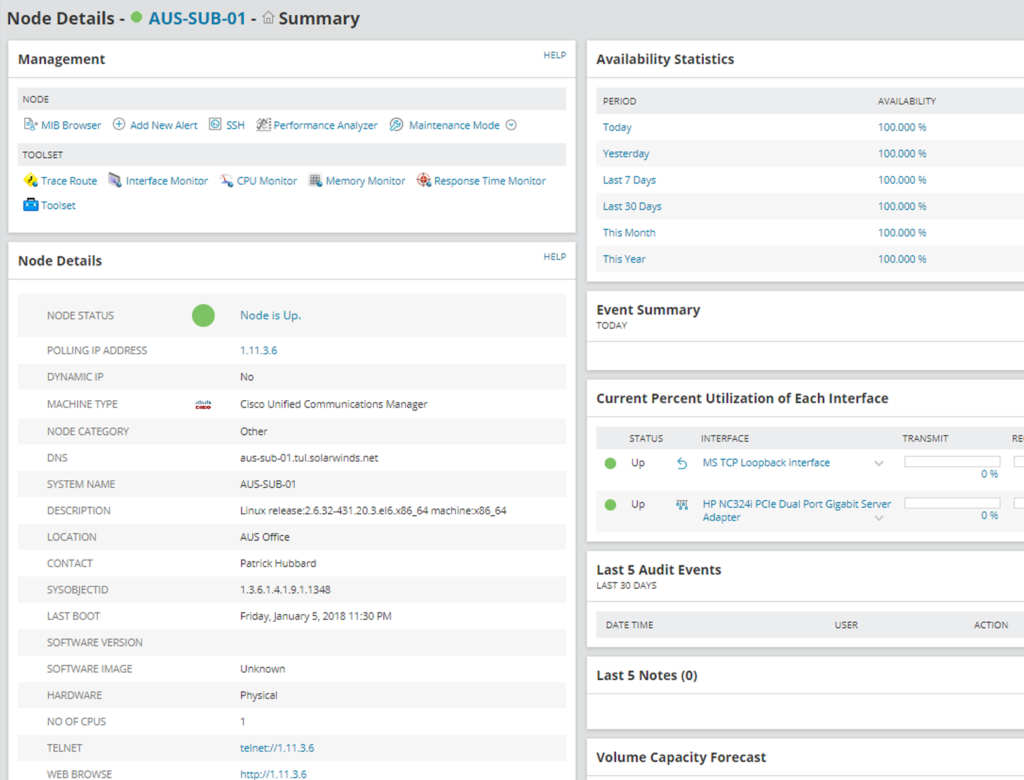The width and height of the screenshot is (1024, 780).
Task: Click the Maintenance Mode wrench icon
Action: pos(396,124)
